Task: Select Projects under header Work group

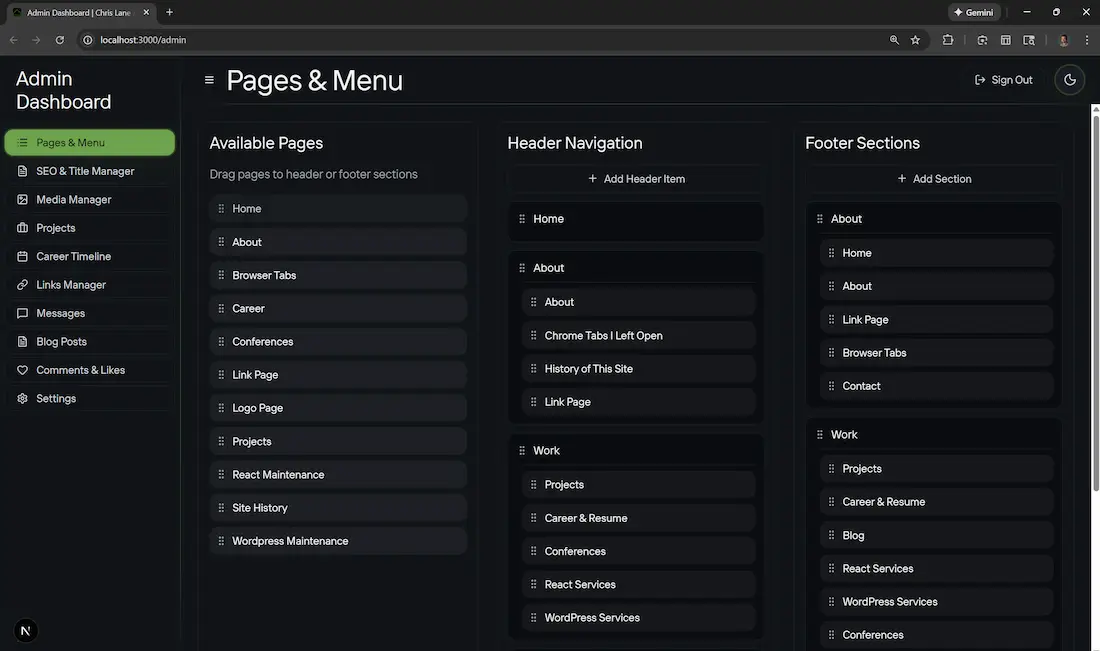Action: coord(638,485)
